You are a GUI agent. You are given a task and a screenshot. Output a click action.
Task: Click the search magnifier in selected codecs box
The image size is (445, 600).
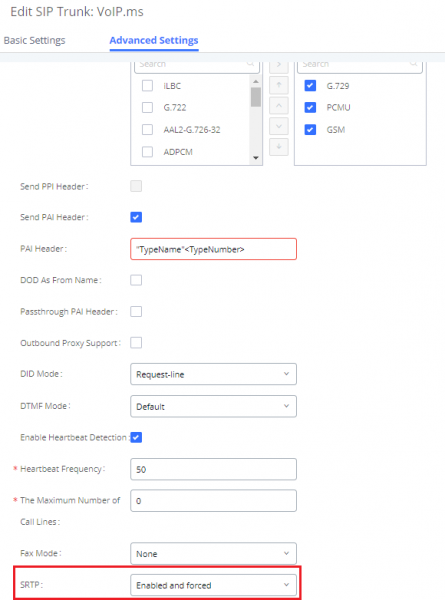[x=413, y=64]
